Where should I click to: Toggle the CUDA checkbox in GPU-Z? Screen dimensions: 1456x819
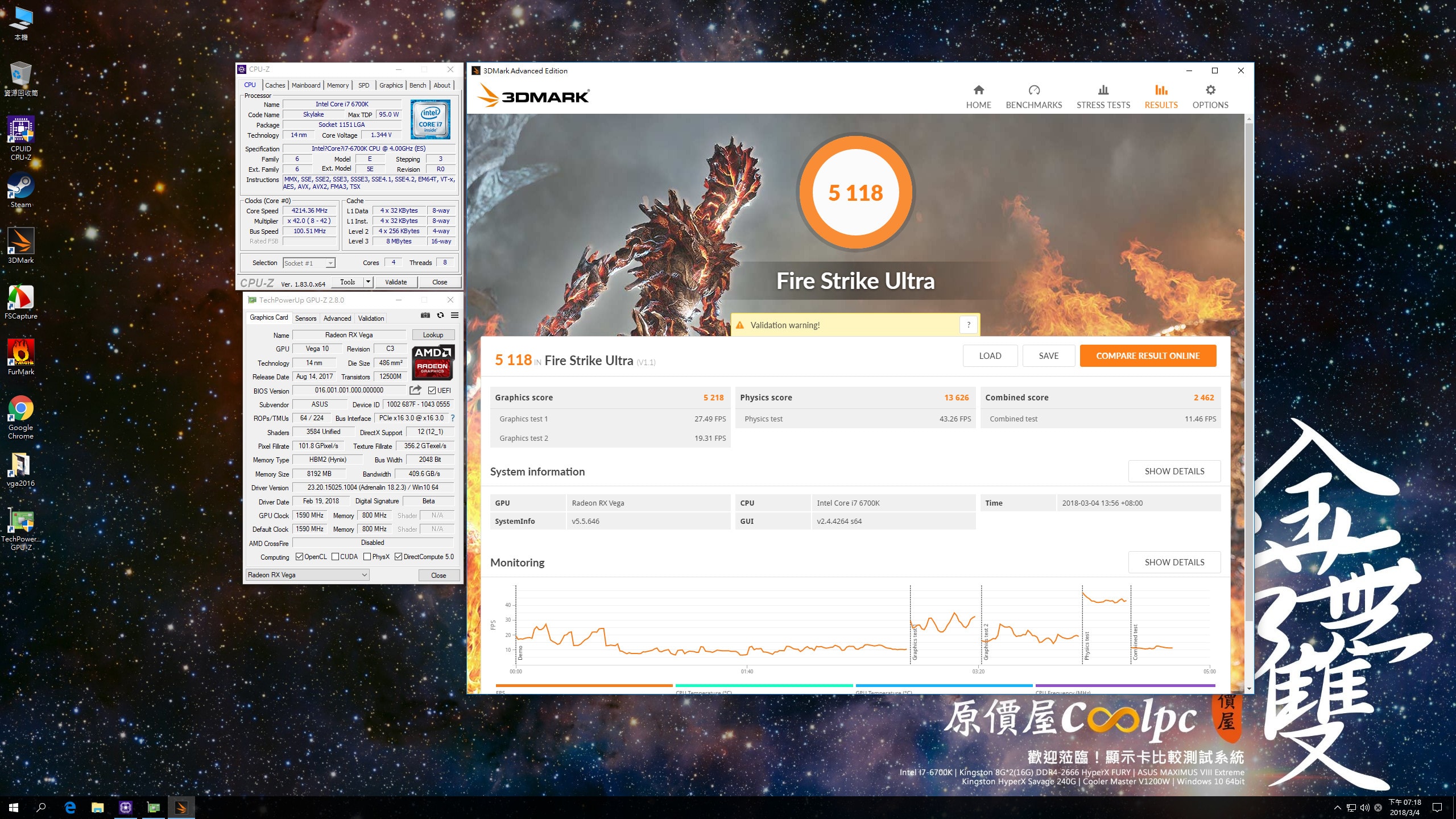point(335,557)
